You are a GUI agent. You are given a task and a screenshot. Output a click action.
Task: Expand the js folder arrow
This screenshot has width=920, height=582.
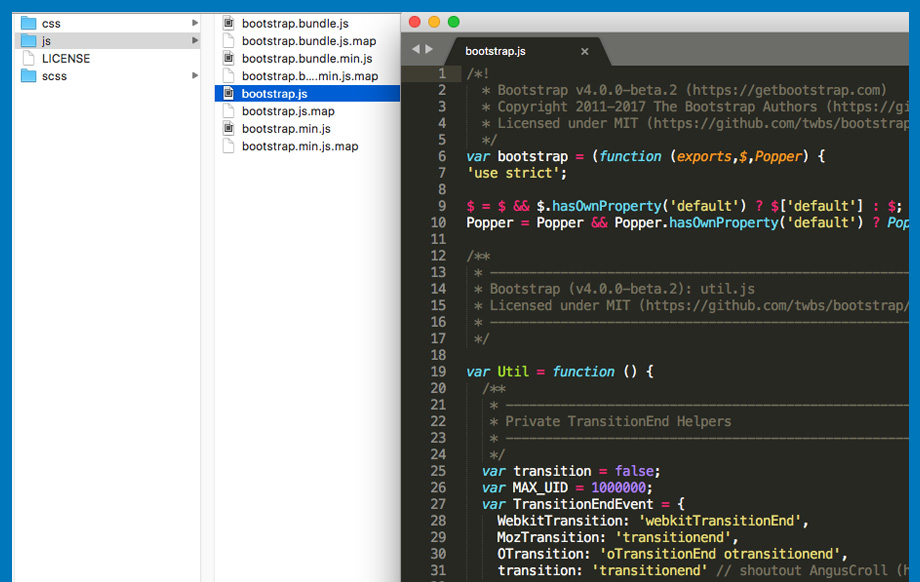(195, 40)
